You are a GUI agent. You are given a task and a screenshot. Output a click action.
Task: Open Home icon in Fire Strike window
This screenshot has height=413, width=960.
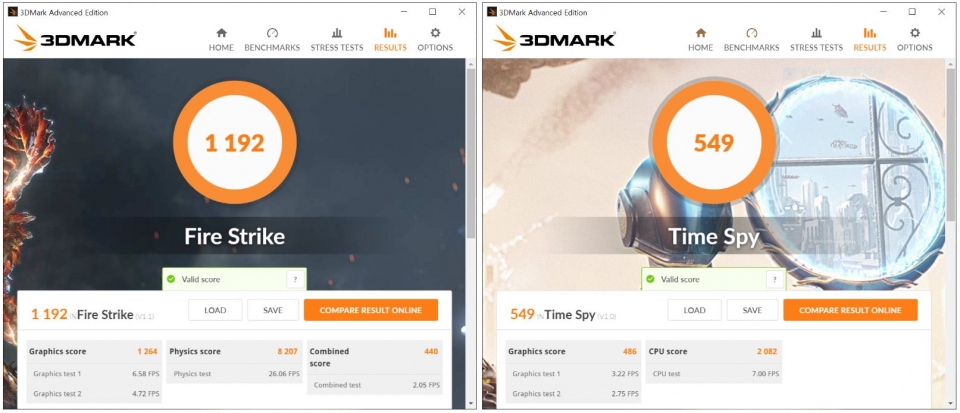click(221, 33)
